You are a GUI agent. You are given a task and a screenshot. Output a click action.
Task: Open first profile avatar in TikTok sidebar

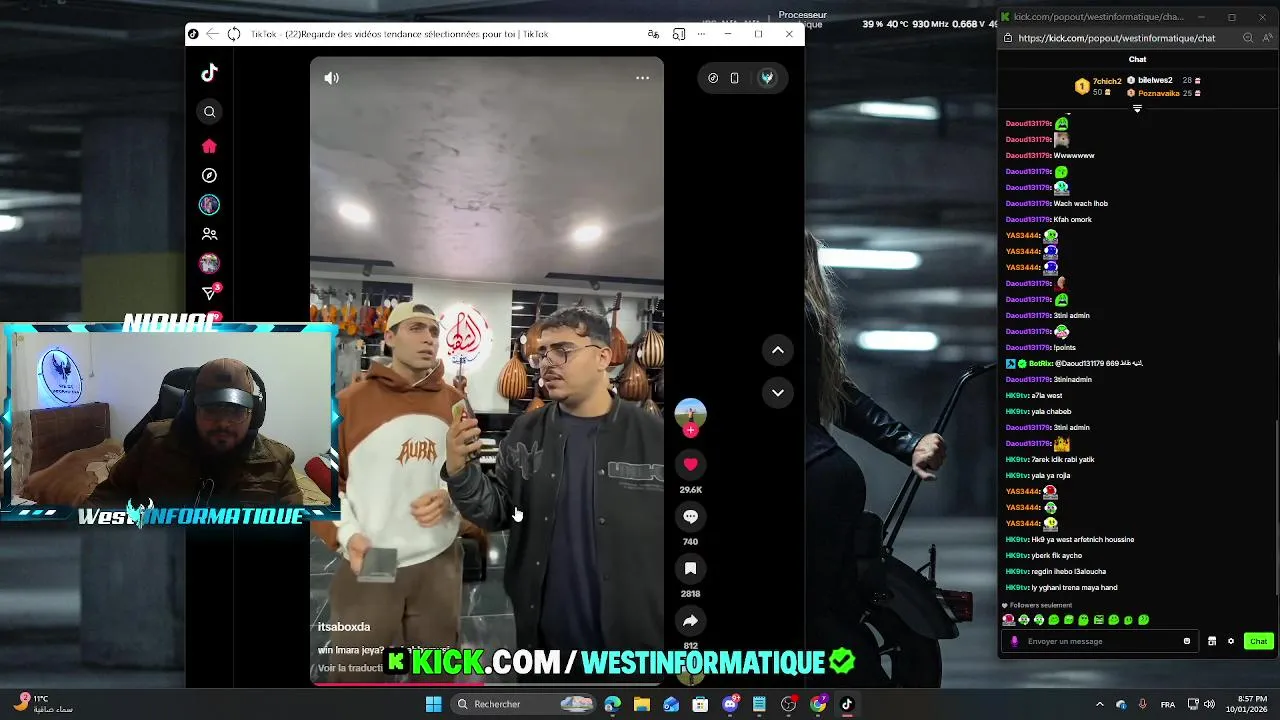(209, 204)
